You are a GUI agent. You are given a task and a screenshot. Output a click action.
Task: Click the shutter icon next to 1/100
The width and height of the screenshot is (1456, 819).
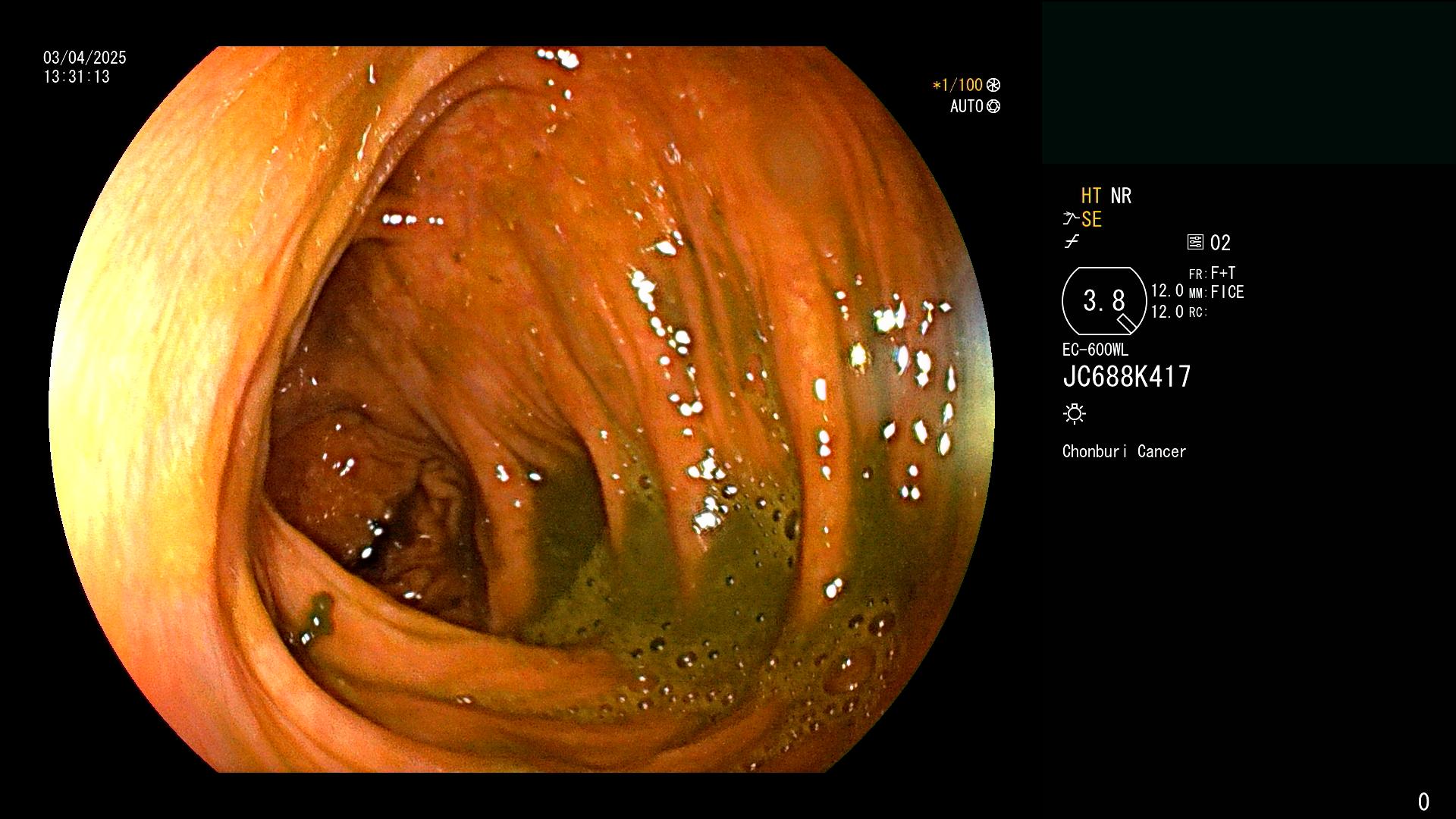coord(993,85)
